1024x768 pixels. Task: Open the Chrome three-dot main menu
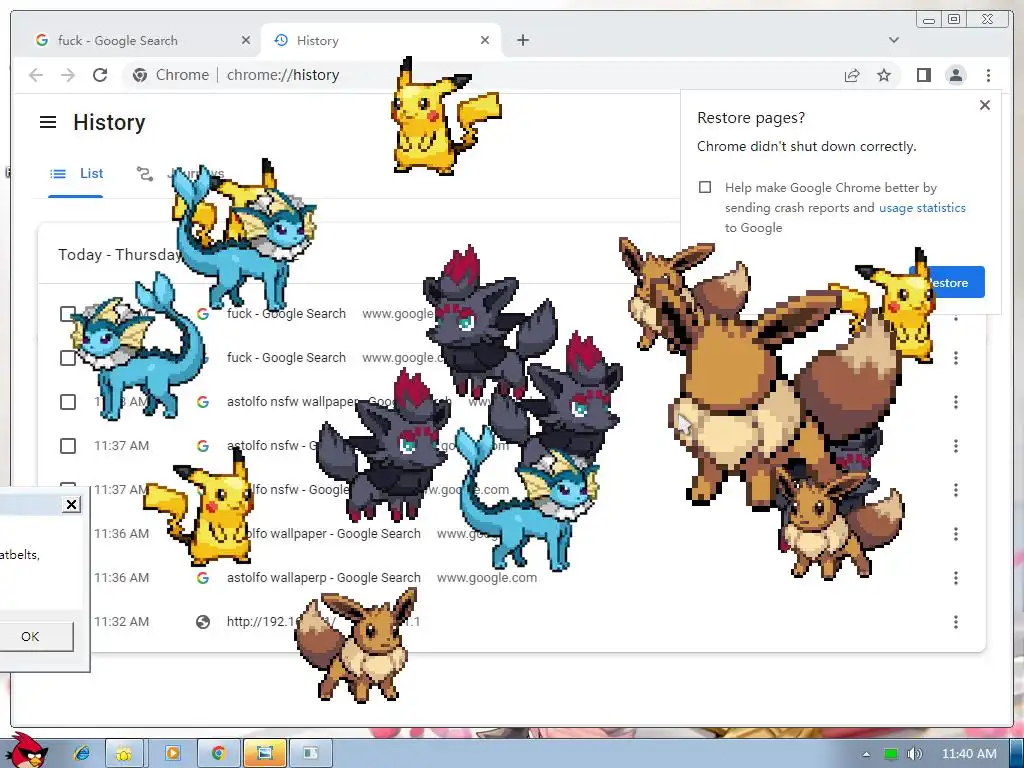tap(988, 75)
